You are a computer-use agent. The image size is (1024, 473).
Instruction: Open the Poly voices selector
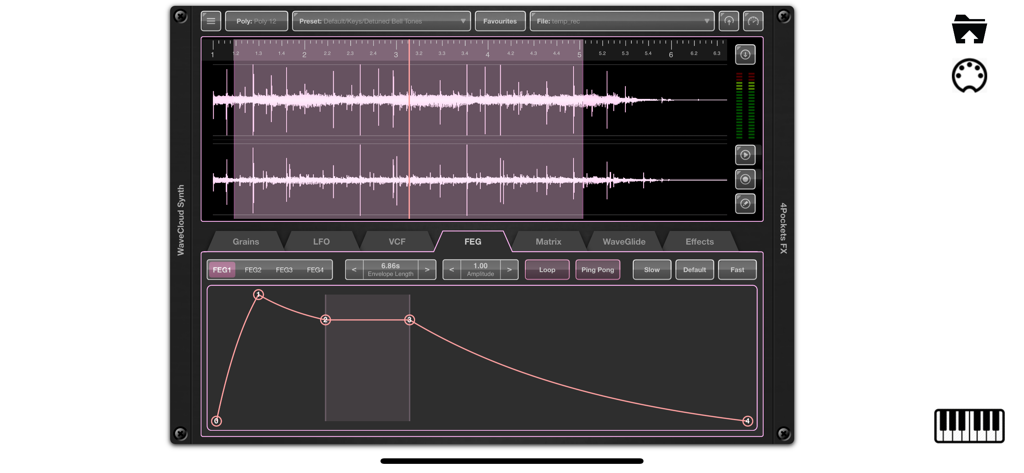point(257,21)
